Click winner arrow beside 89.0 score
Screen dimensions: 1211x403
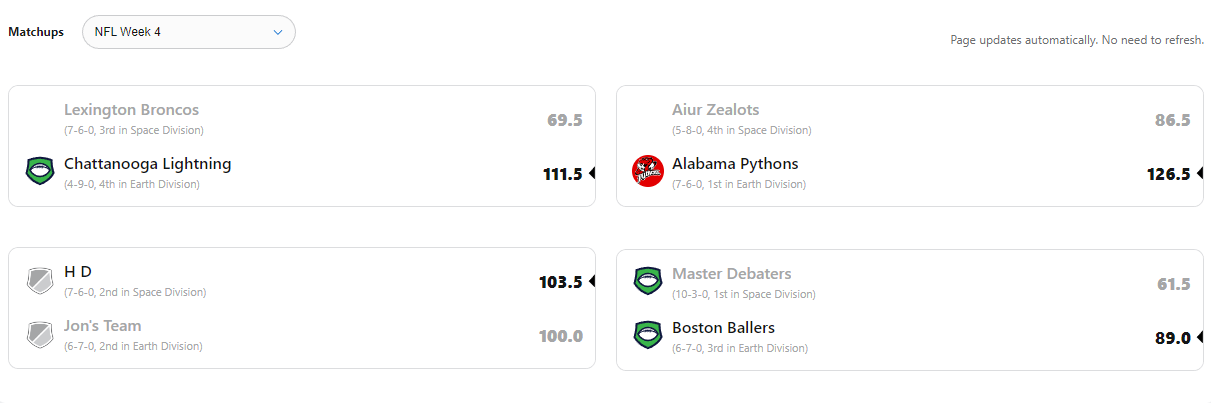(1200, 338)
